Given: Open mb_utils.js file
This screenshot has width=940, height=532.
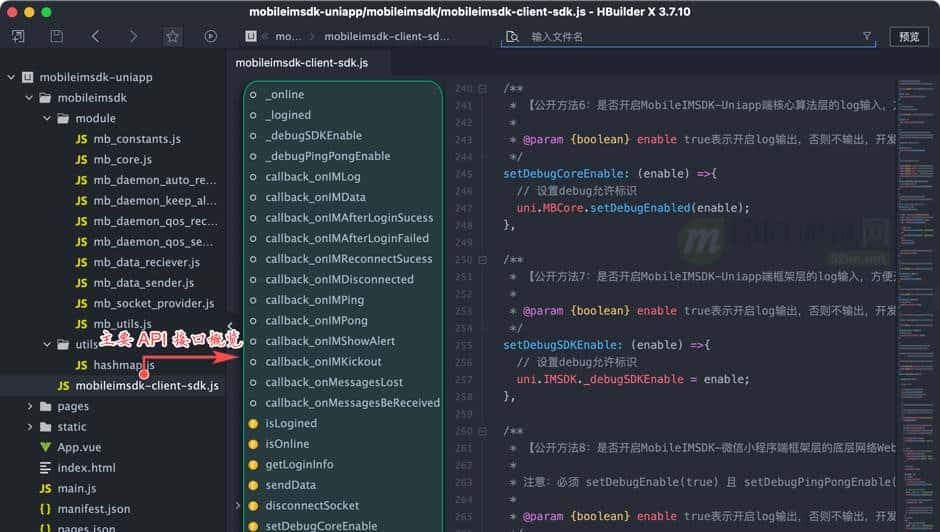Looking at the screenshot, I should pyautogui.click(x=122, y=323).
